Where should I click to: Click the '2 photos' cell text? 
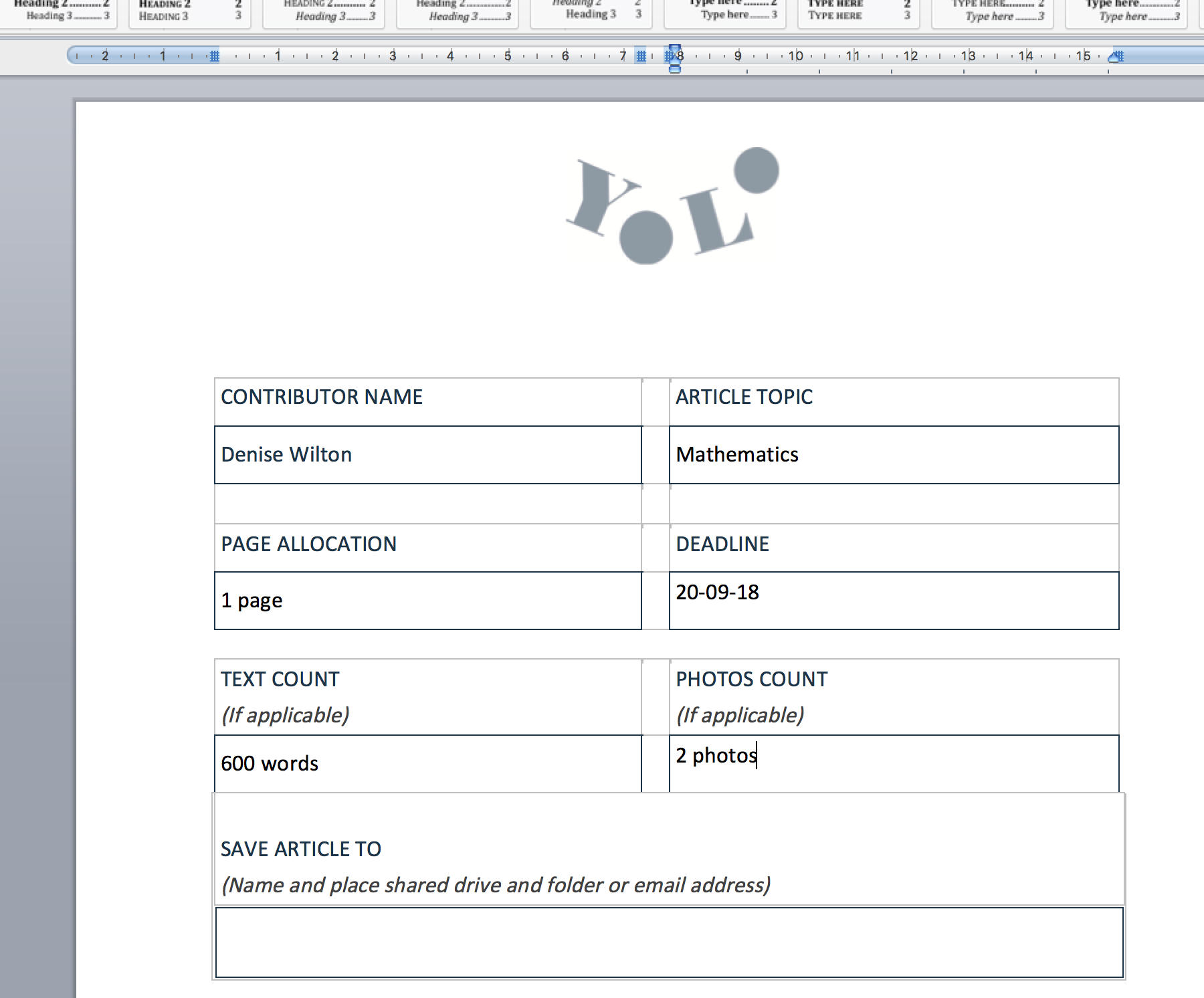[x=716, y=756]
